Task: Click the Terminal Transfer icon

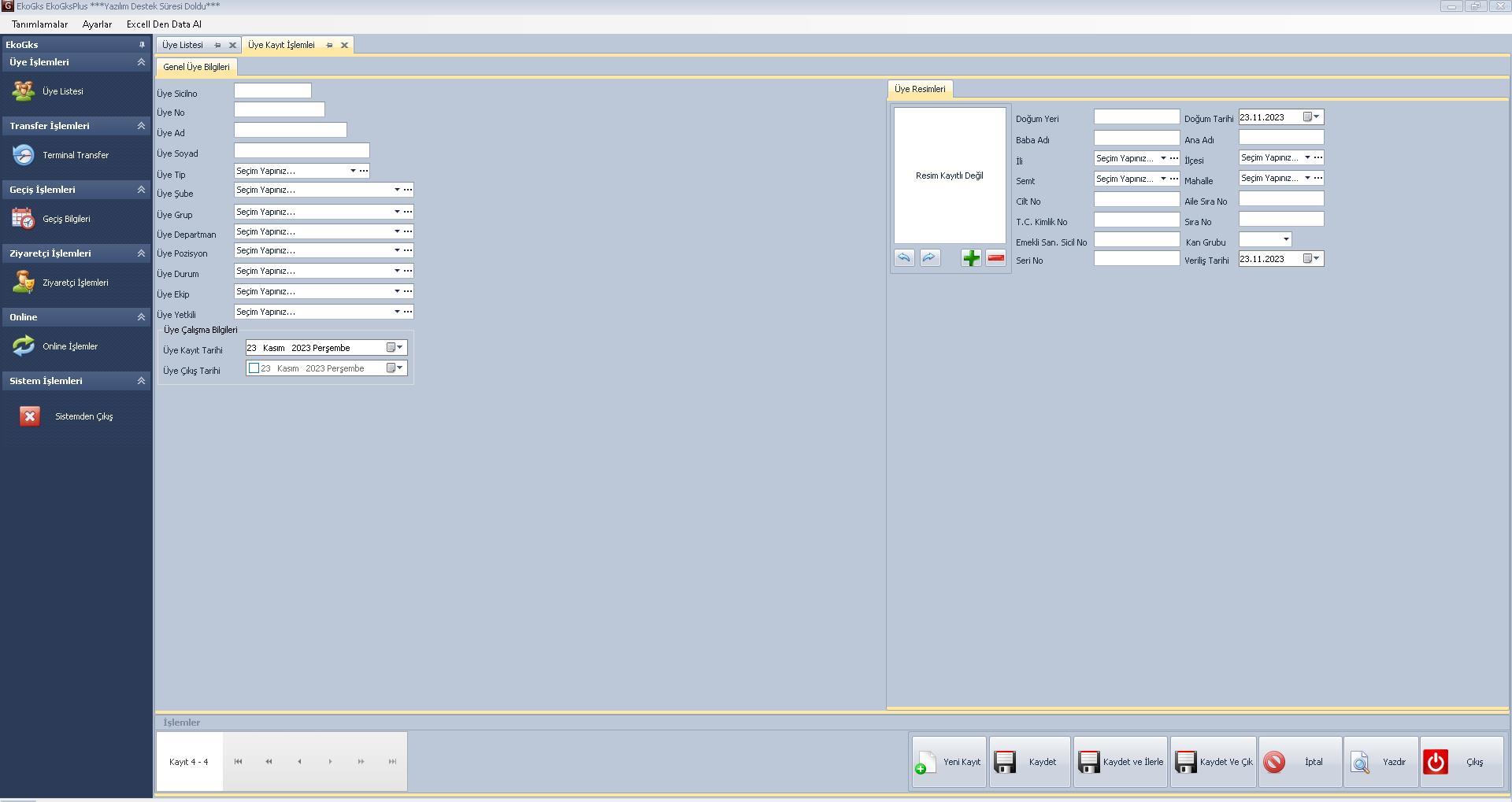Action: coord(24,155)
